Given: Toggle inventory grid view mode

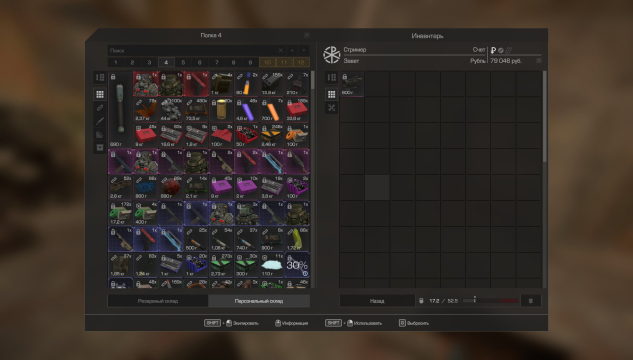Looking at the screenshot, I should coord(331,94).
